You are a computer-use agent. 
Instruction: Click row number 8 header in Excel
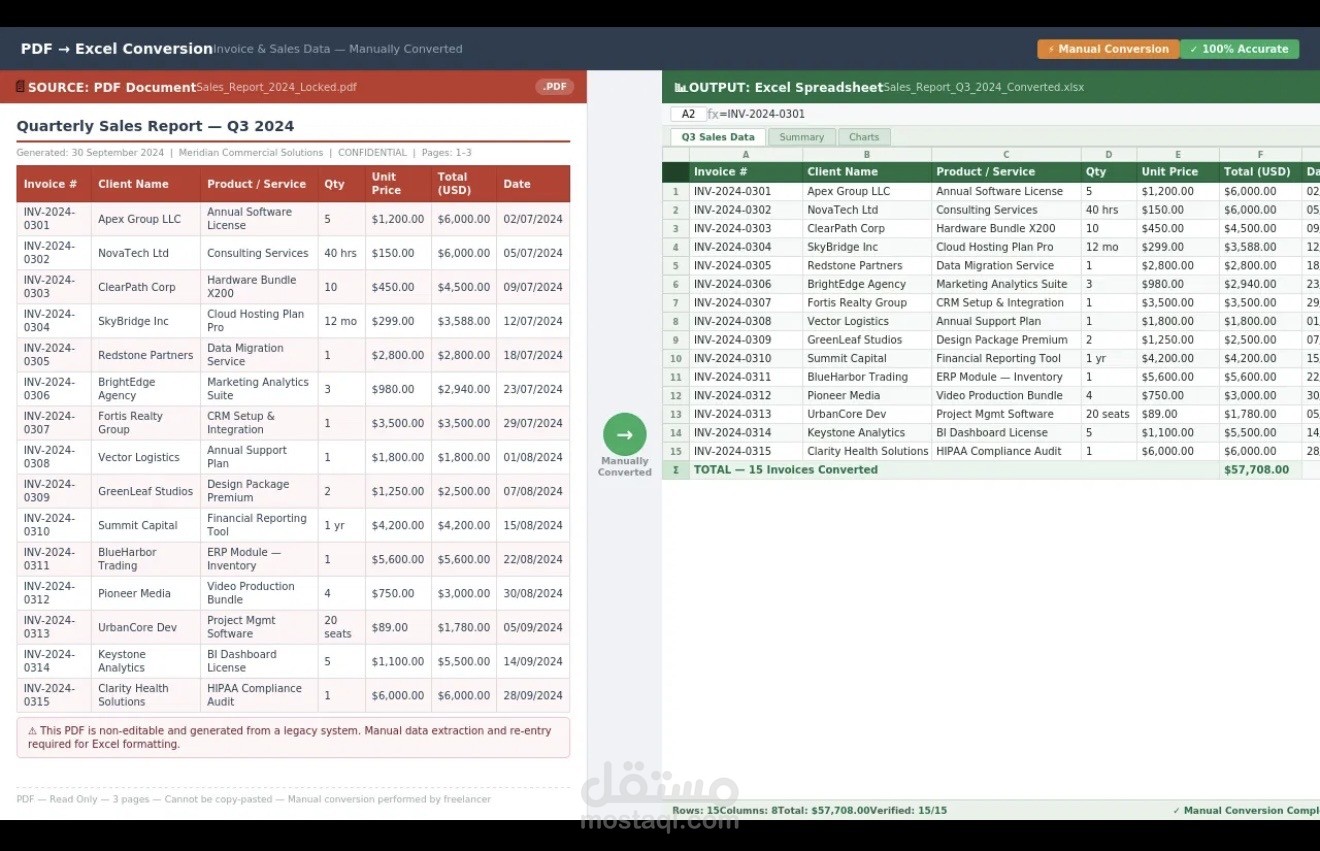pos(676,321)
